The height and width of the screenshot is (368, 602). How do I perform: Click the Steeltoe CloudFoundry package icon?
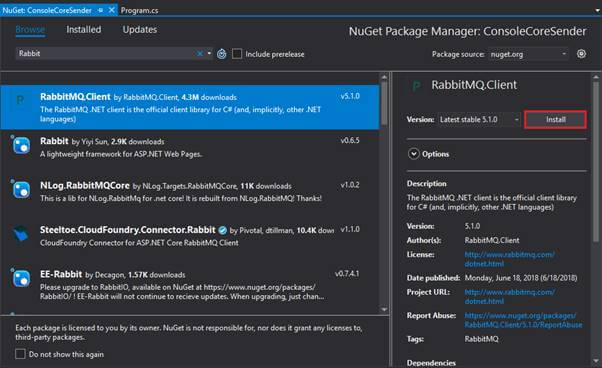point(21,234)
